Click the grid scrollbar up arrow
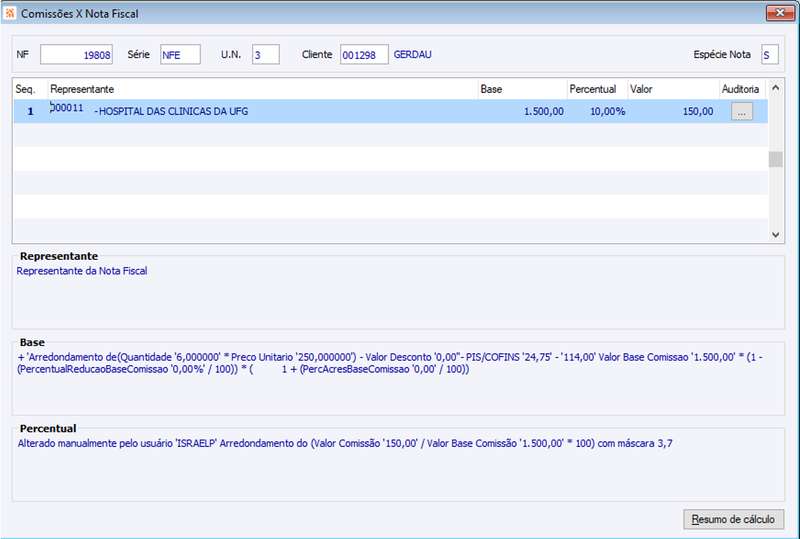800x539 pixels. pyautogui.click(x=776, y=88)
